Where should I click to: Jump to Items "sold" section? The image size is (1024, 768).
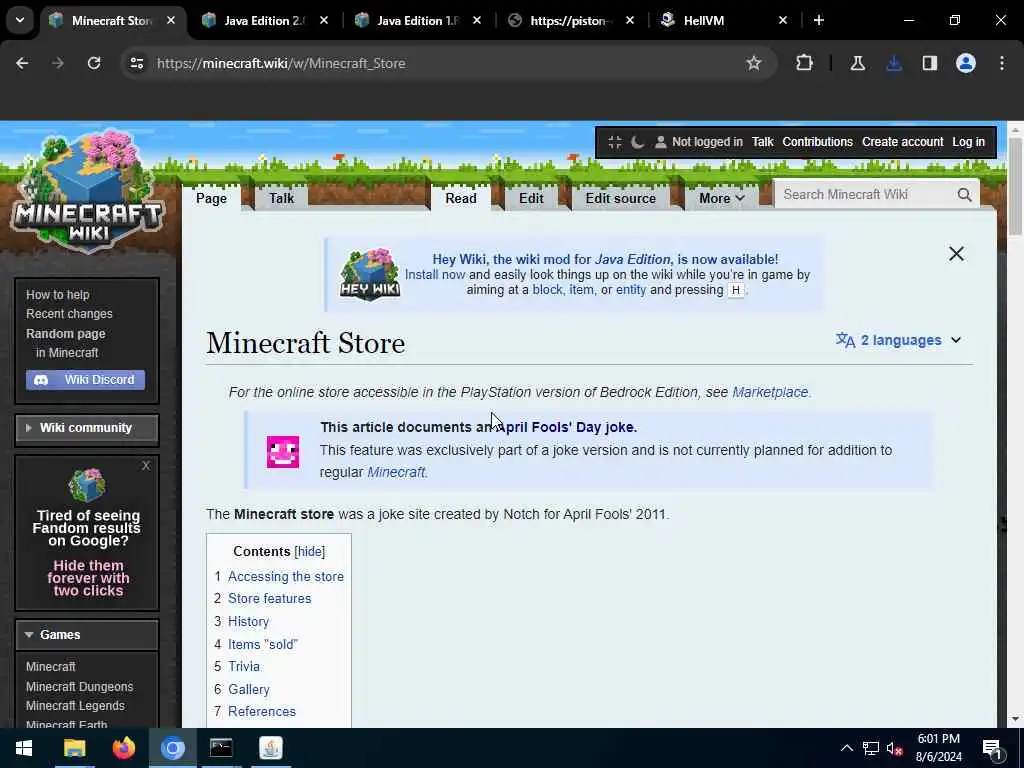tap(263, 645)
